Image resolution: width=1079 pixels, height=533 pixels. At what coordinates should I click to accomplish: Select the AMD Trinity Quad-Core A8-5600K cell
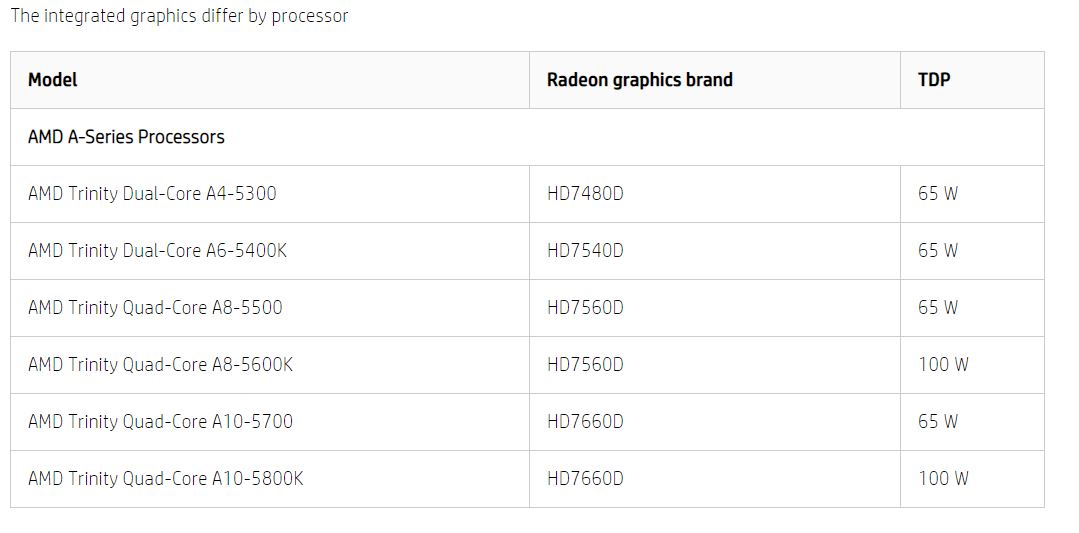(x=160, y=365)
